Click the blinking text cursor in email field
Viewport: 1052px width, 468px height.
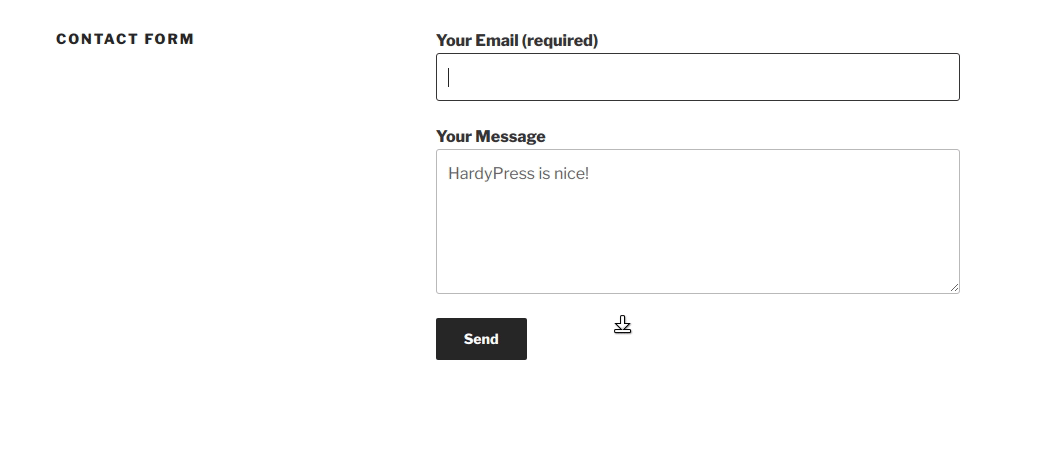coord(449,77)
